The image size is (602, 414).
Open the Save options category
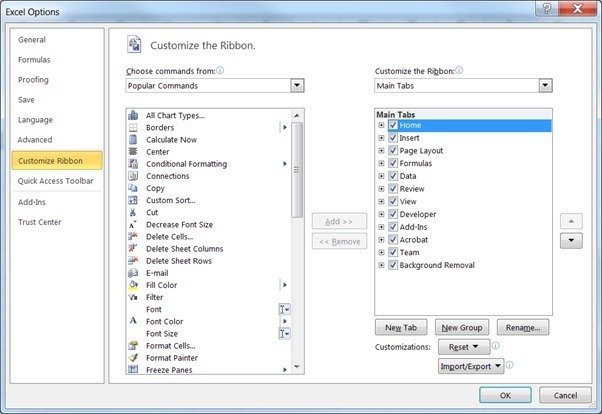pos(26,99)
